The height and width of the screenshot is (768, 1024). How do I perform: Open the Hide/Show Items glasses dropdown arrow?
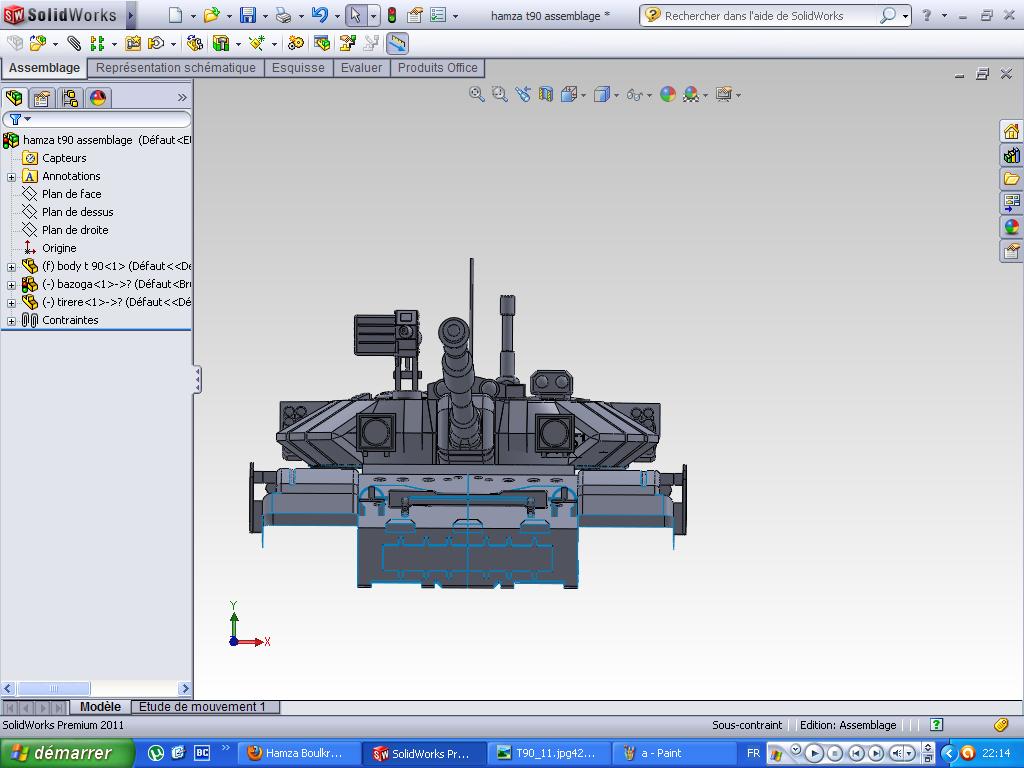coord(649,95)
